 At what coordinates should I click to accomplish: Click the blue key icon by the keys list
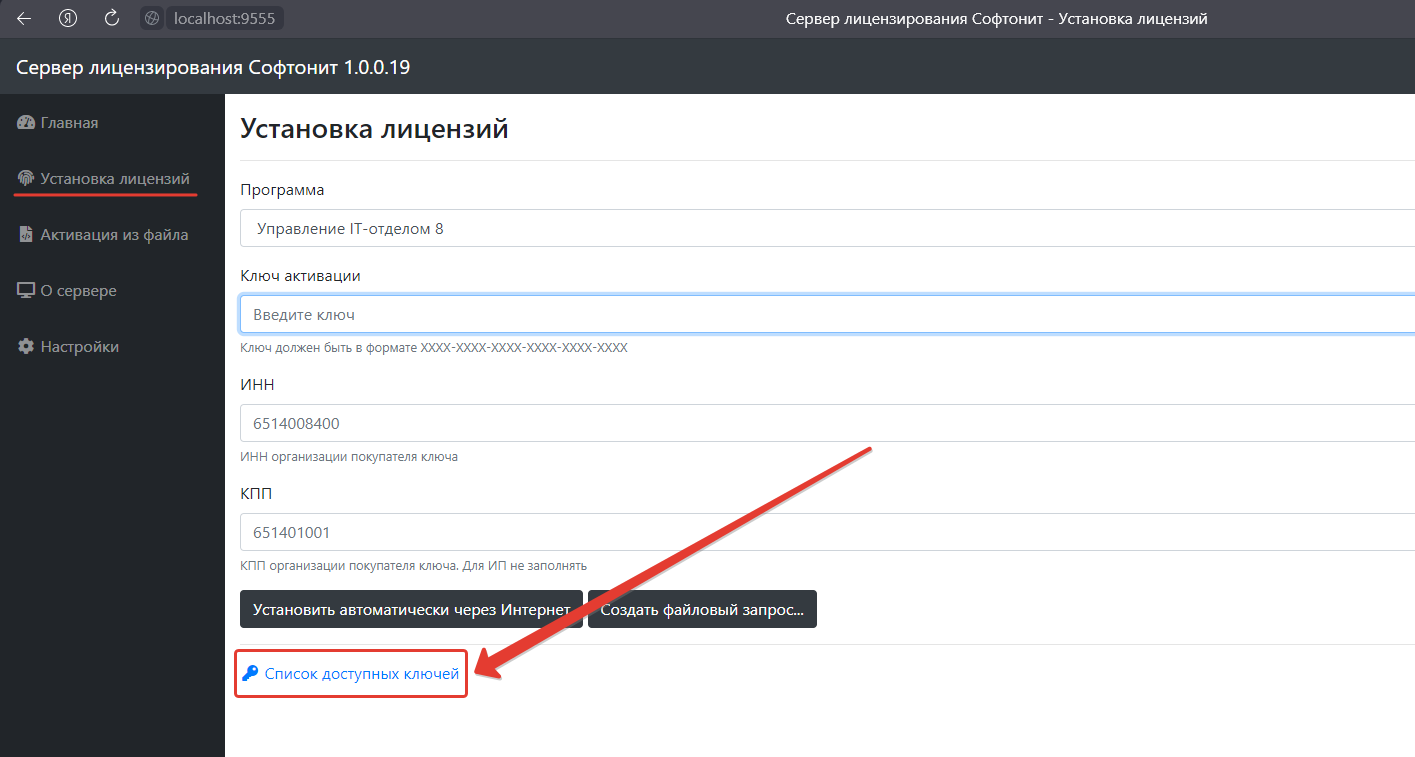click(250, 674)
